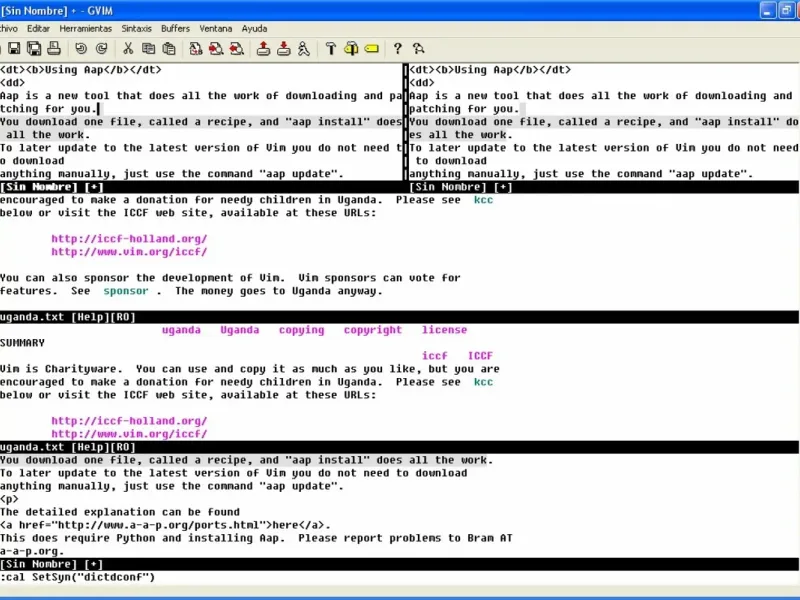Click '<dt><b>Using Aap</b></dt>' in right pane

(x=490, y=70)
